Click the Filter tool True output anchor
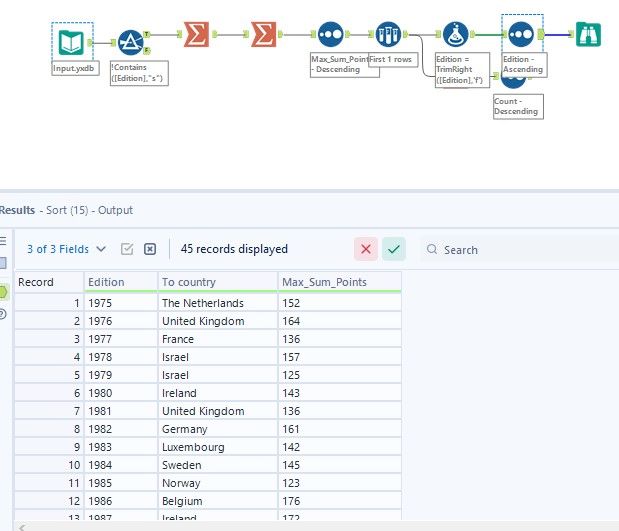 (x=146, y=34)
